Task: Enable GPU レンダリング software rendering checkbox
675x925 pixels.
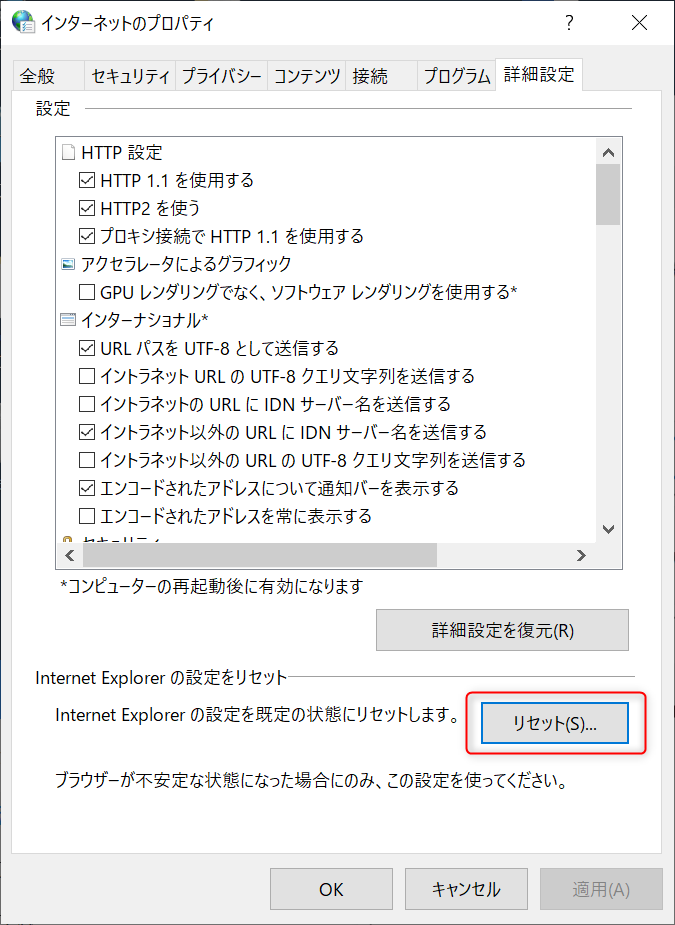Action: pyautogui.click(x=87, y=293)
